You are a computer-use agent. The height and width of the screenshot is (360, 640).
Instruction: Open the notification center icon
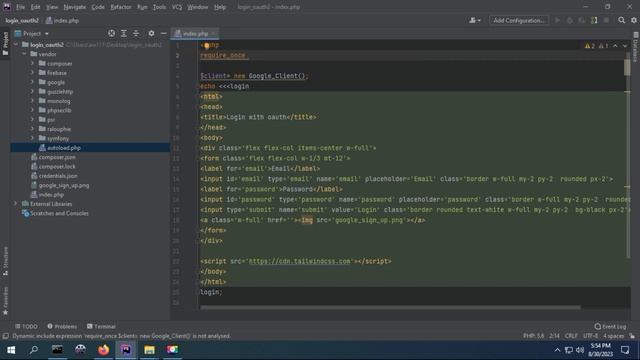click(x=625, y=350)
